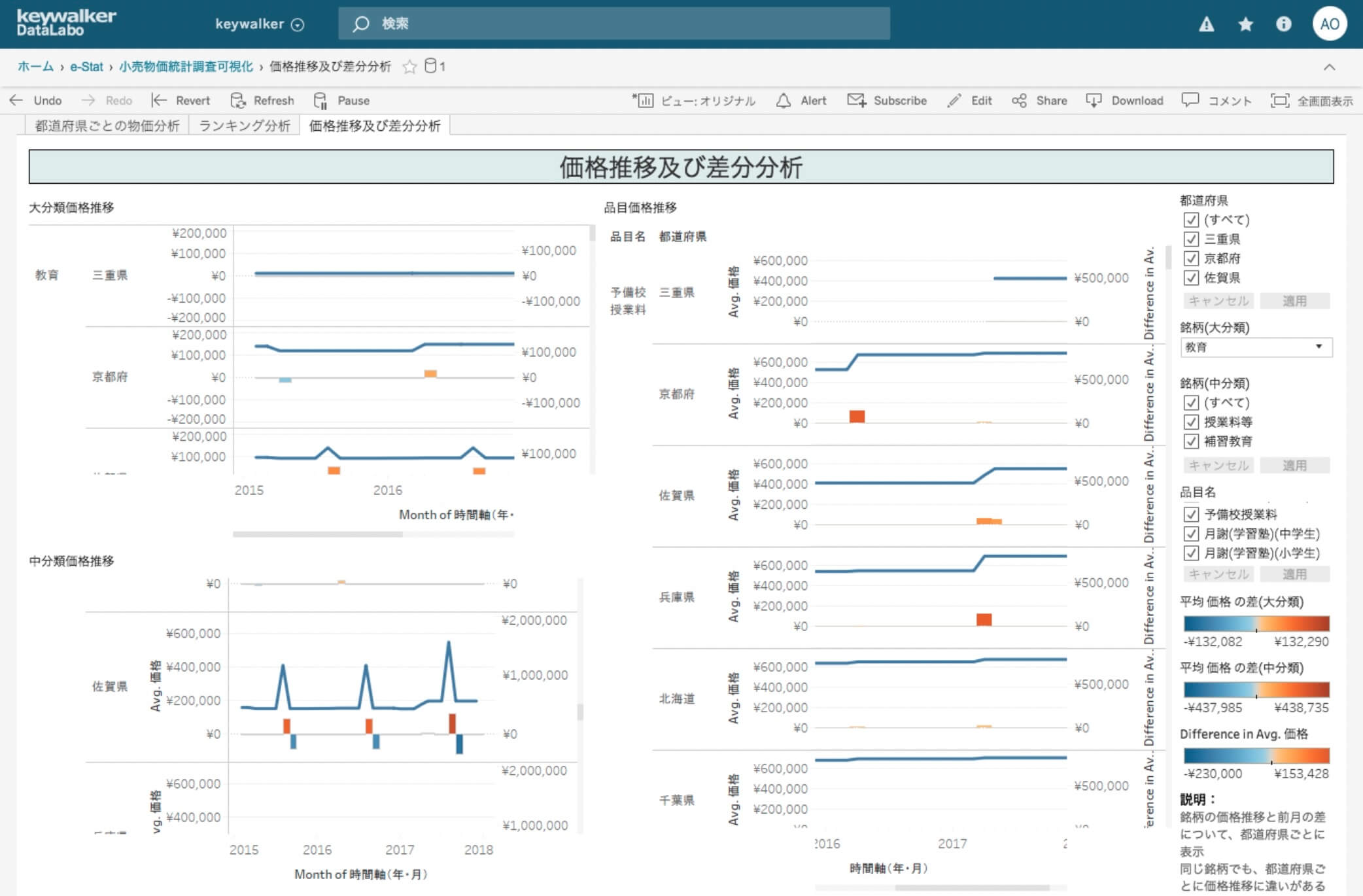The width and height of the screenshot is (1363, 896).
Task: Click the Alert bell icon
Action: click(783, 100)
